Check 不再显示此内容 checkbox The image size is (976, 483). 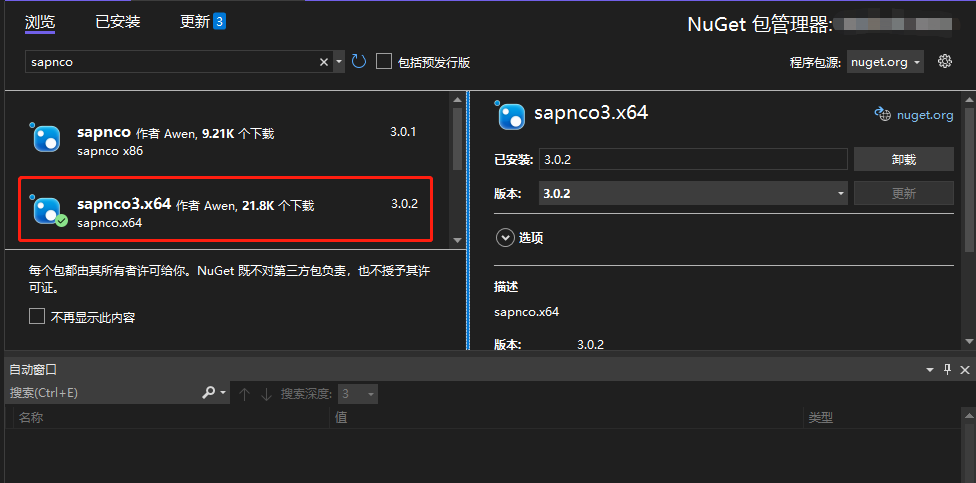click(x=37, y=317)
